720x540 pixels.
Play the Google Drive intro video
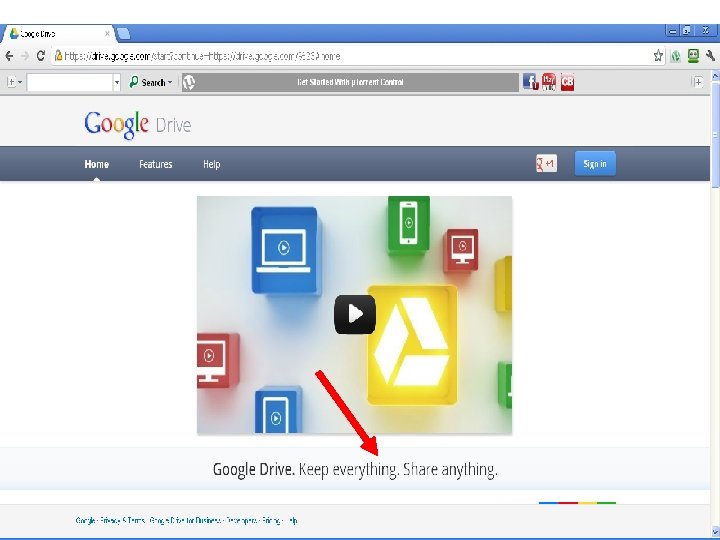[354, 315]
